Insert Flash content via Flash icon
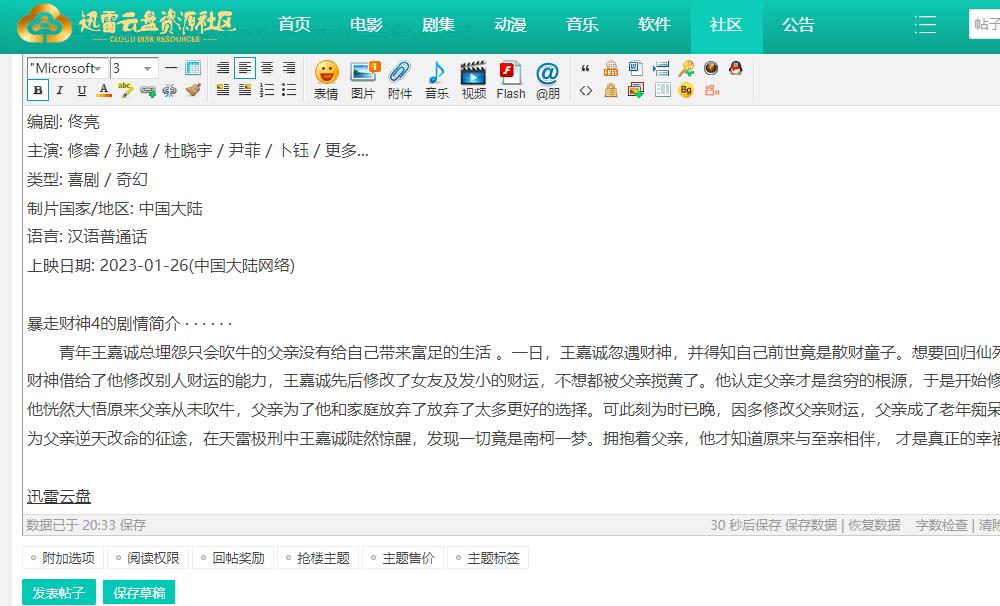Viewport: 1000px width, 606px height. tap(510, 79)
